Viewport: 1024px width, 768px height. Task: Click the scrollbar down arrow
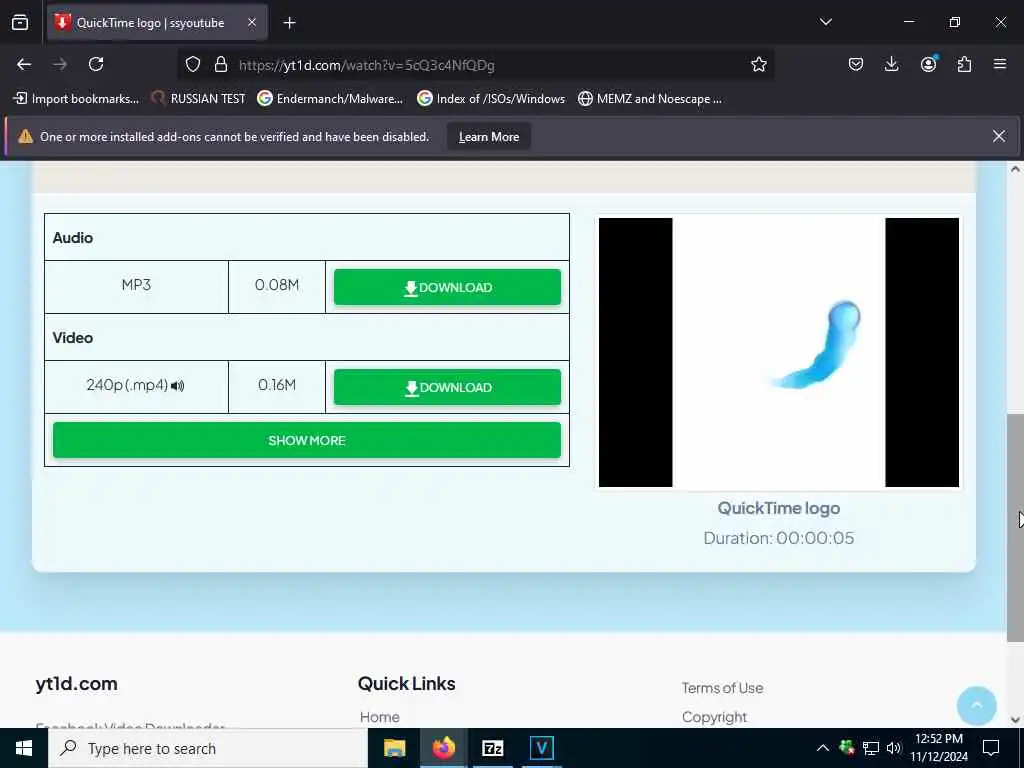pos(1015,720)
